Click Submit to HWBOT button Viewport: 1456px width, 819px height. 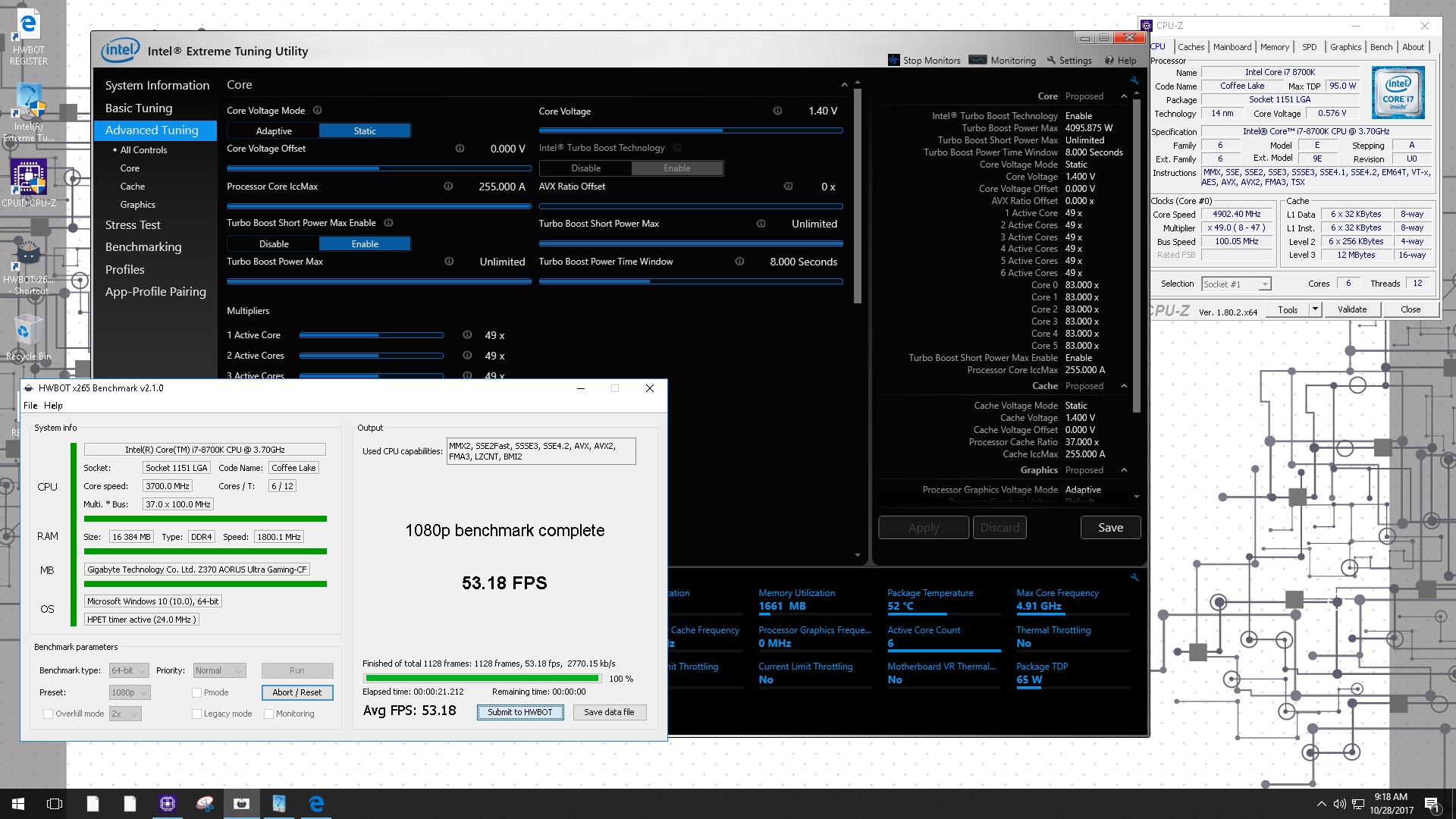[520, 712]
